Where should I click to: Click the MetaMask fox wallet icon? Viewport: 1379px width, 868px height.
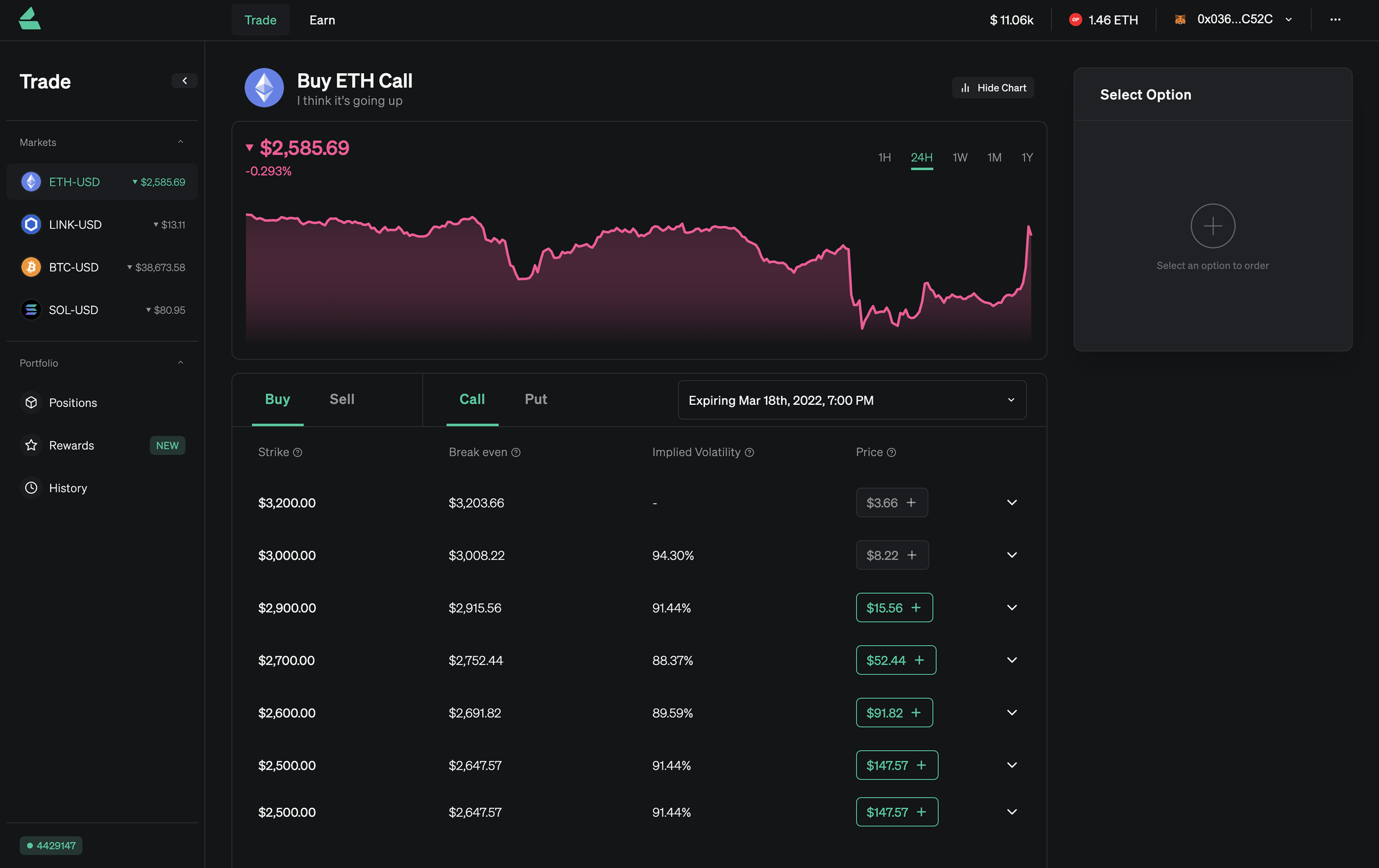point(1180,19)
